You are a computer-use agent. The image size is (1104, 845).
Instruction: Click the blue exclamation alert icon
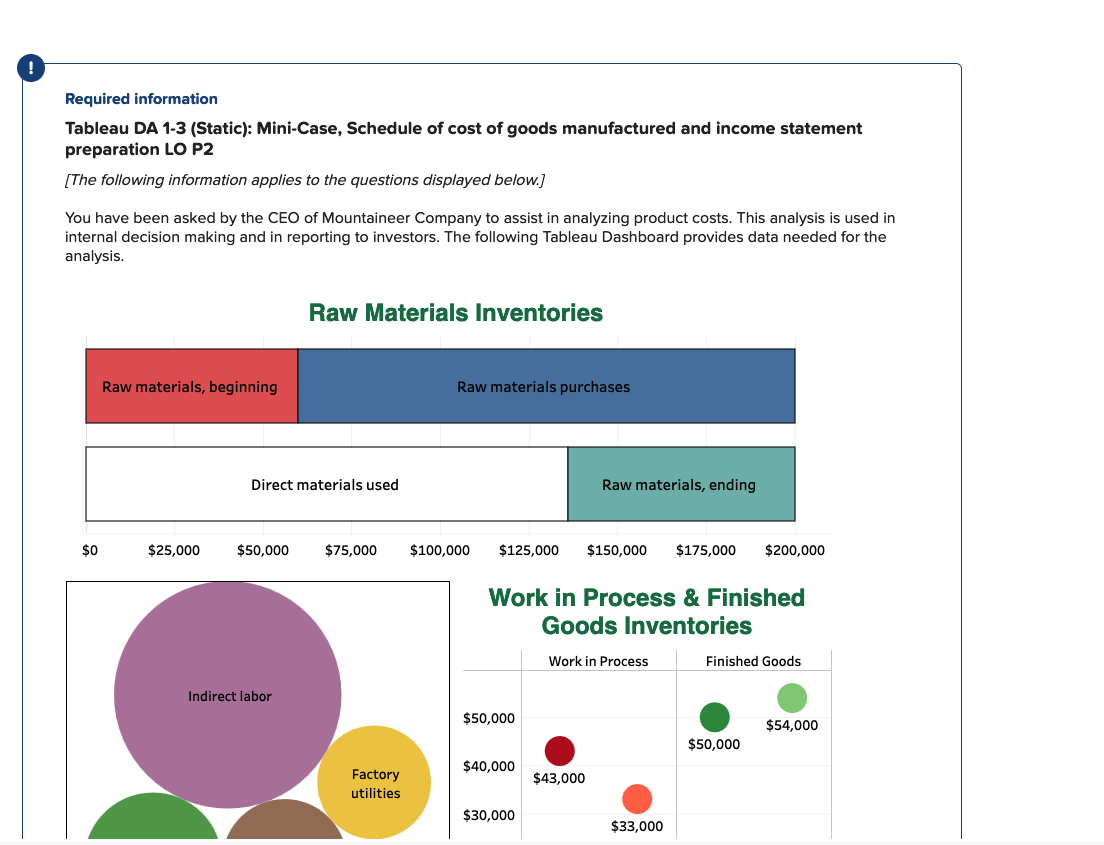click(x=30, y=68)
